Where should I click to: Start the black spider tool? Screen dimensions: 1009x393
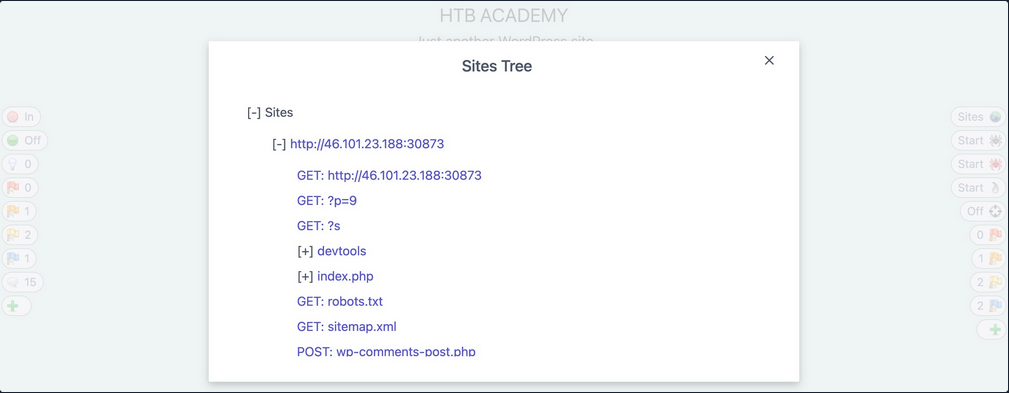point(979,140)
